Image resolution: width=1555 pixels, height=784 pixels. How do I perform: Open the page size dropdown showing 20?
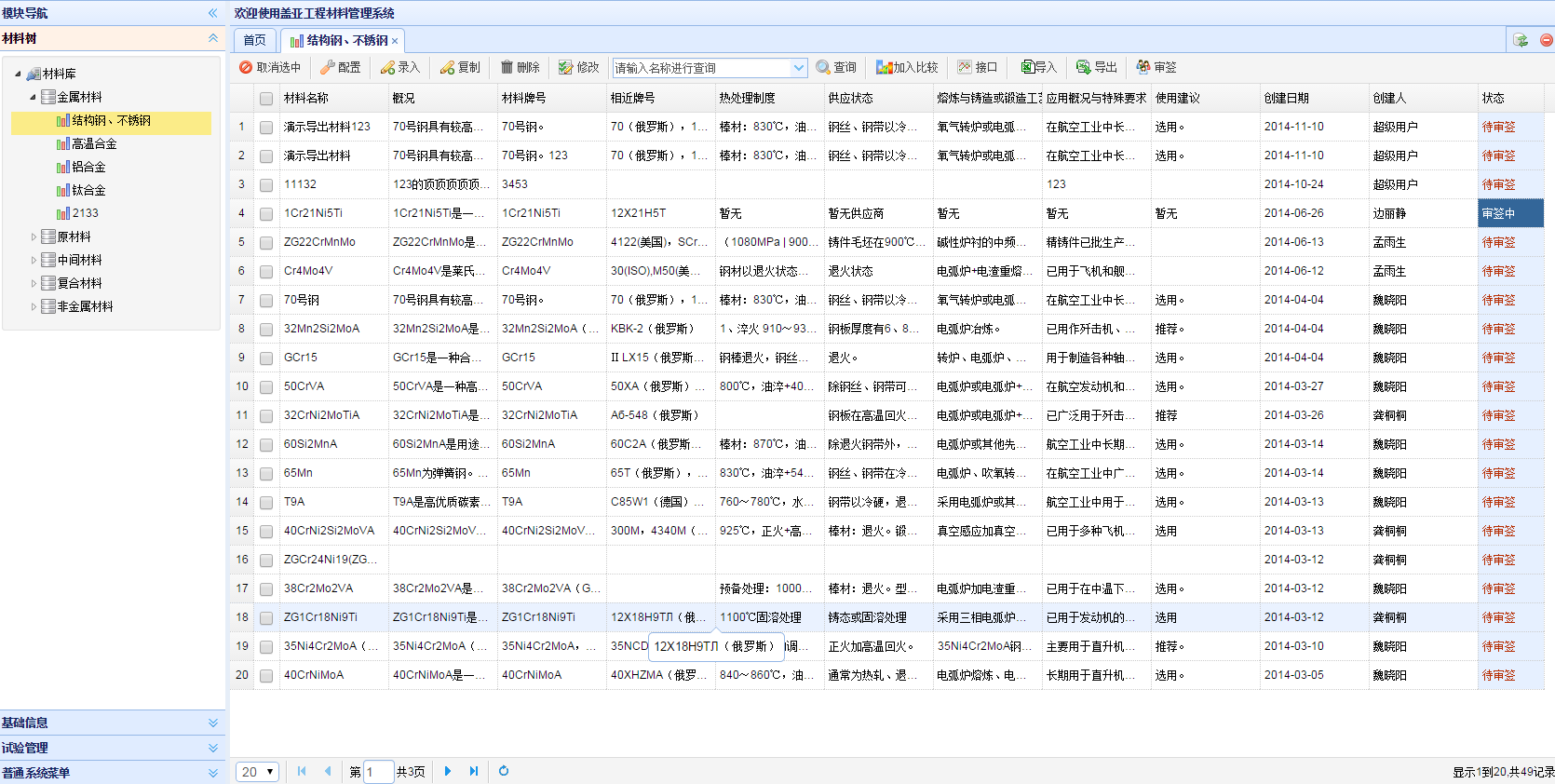(257, 772)
